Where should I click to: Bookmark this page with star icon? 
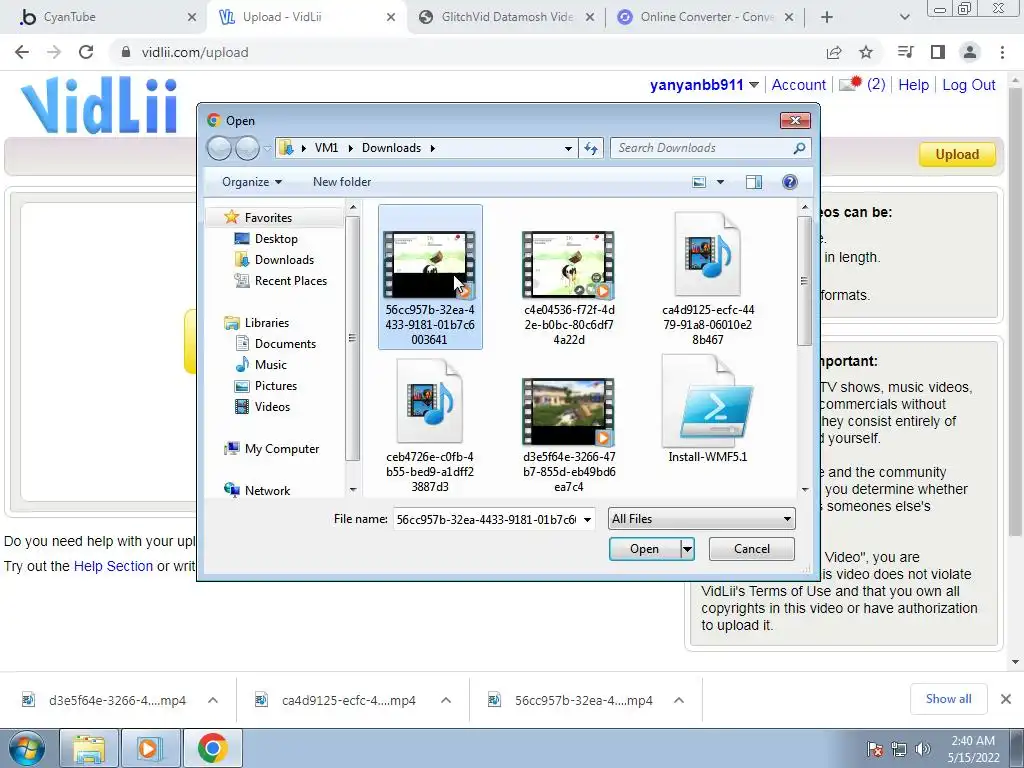pyautogui.click(x=866, y=52)
